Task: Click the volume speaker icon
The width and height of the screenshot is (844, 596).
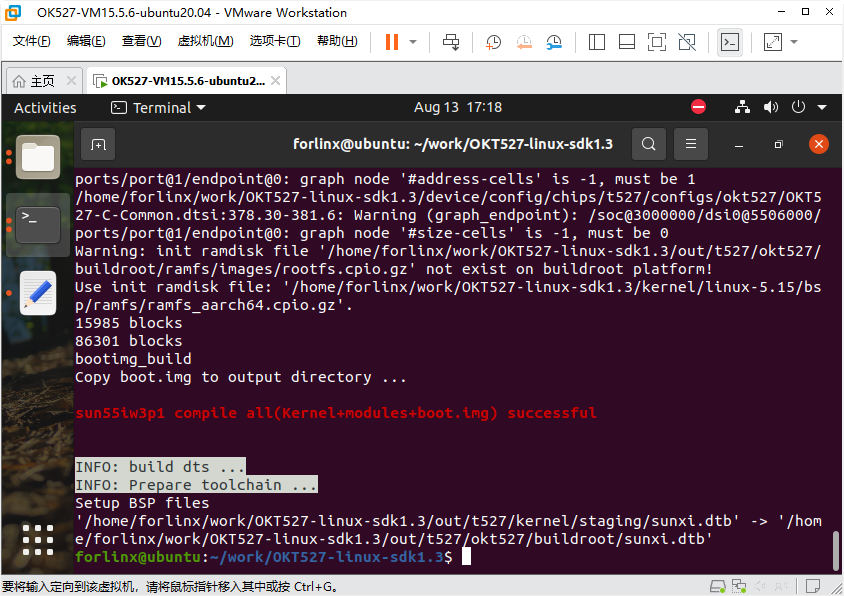Action: tap(771, 107)
